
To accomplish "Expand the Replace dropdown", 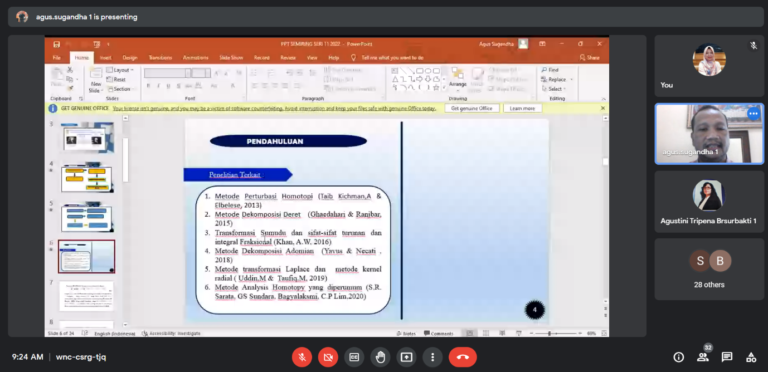I will coord(557,79).
